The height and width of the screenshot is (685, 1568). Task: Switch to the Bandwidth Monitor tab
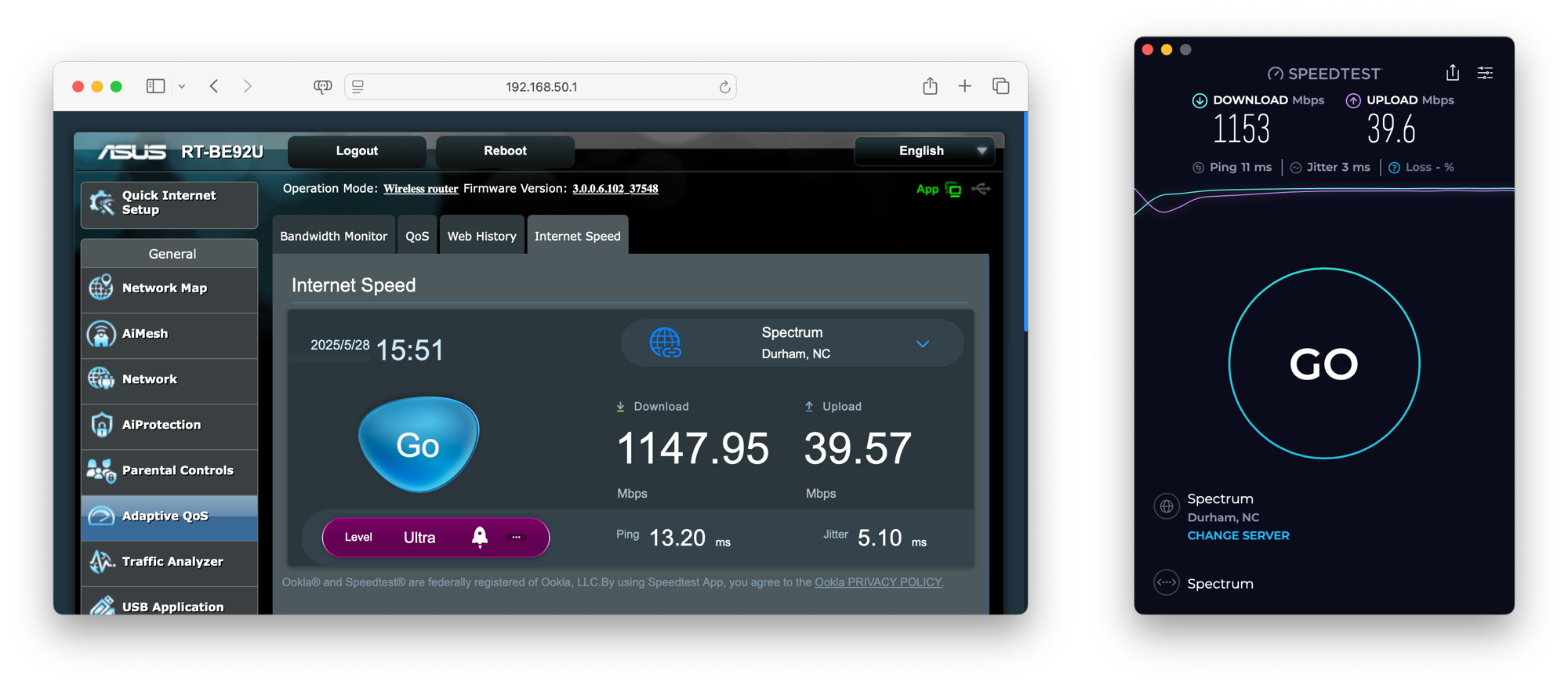(x=333, y=236)
